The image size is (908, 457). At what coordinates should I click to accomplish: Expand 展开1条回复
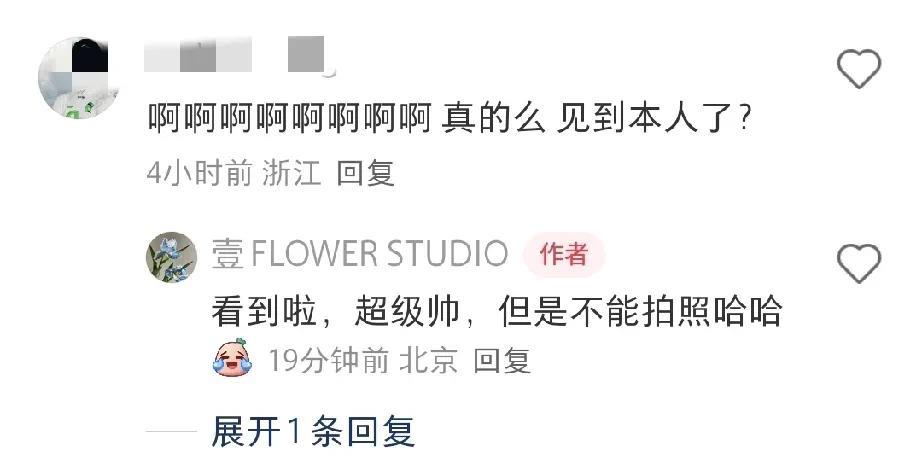[313, 432]
